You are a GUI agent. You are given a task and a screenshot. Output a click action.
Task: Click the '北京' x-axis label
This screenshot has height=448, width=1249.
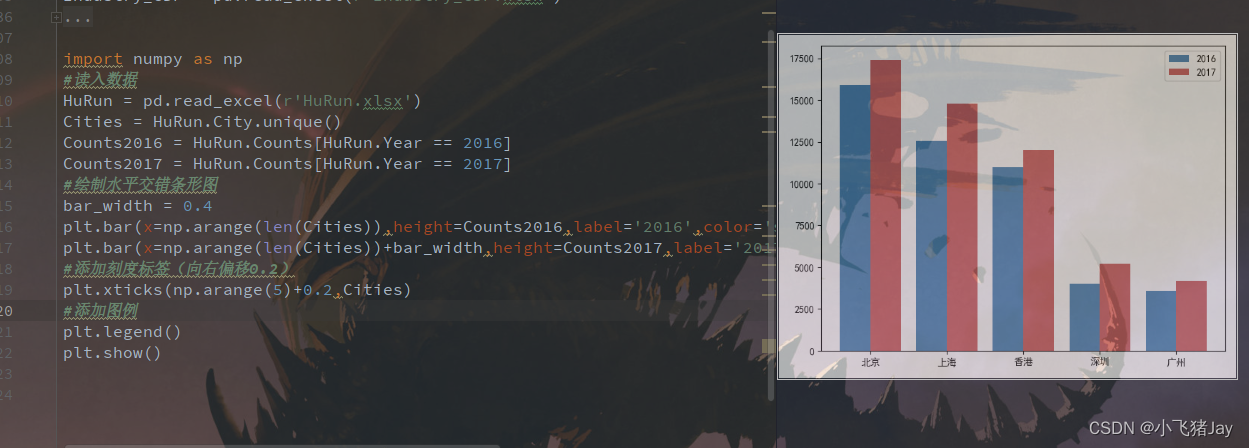click(870, 362)
